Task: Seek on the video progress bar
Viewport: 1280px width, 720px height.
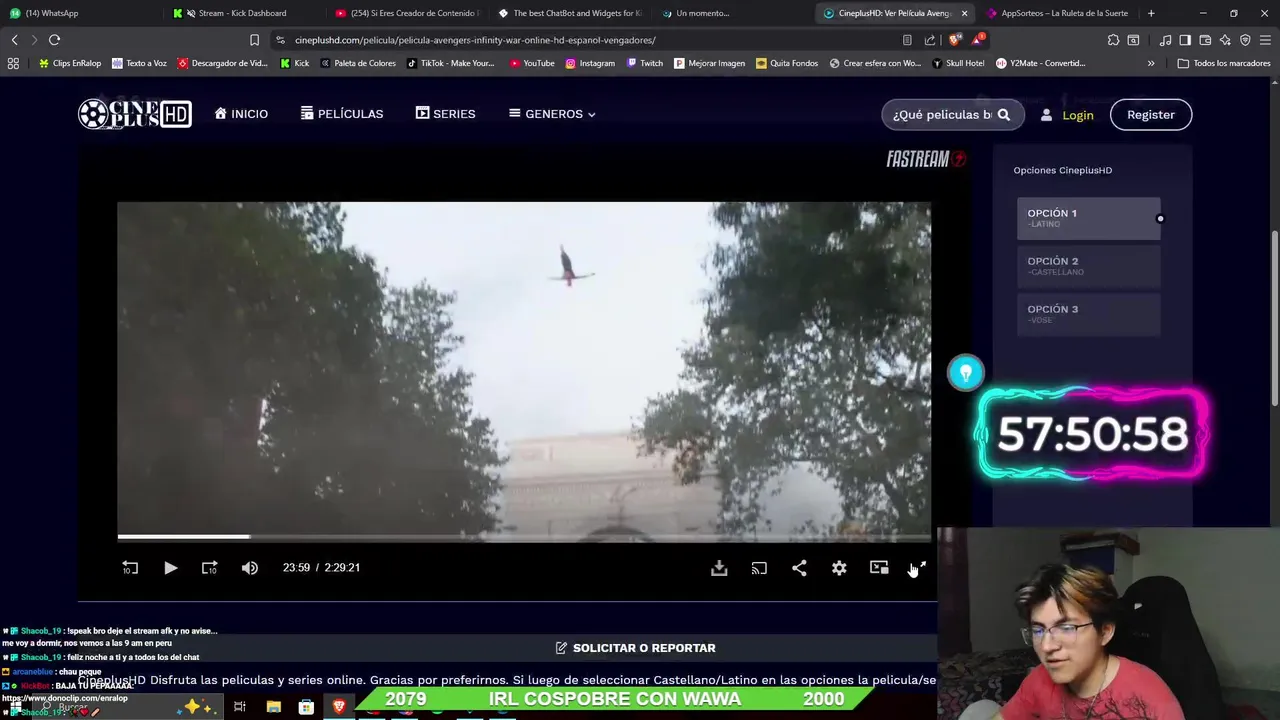Action: (524, 537)
